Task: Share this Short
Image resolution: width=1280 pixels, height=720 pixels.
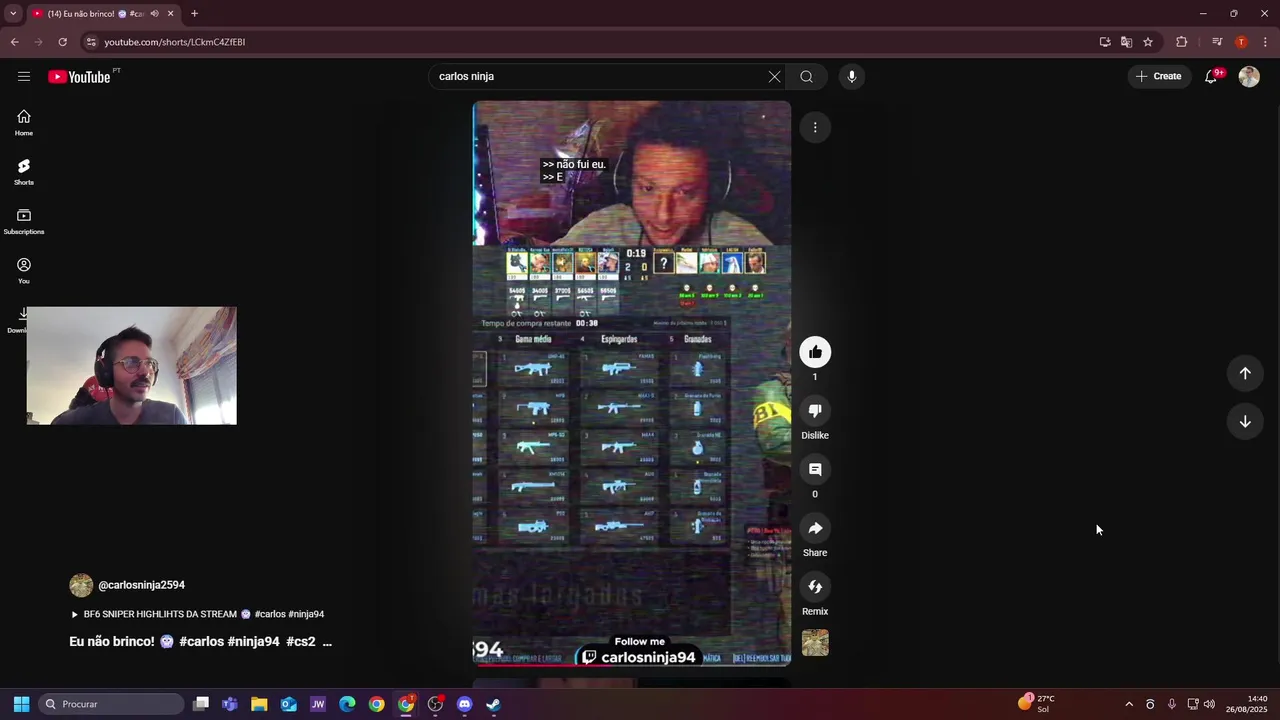Action: tap(815, 528)
